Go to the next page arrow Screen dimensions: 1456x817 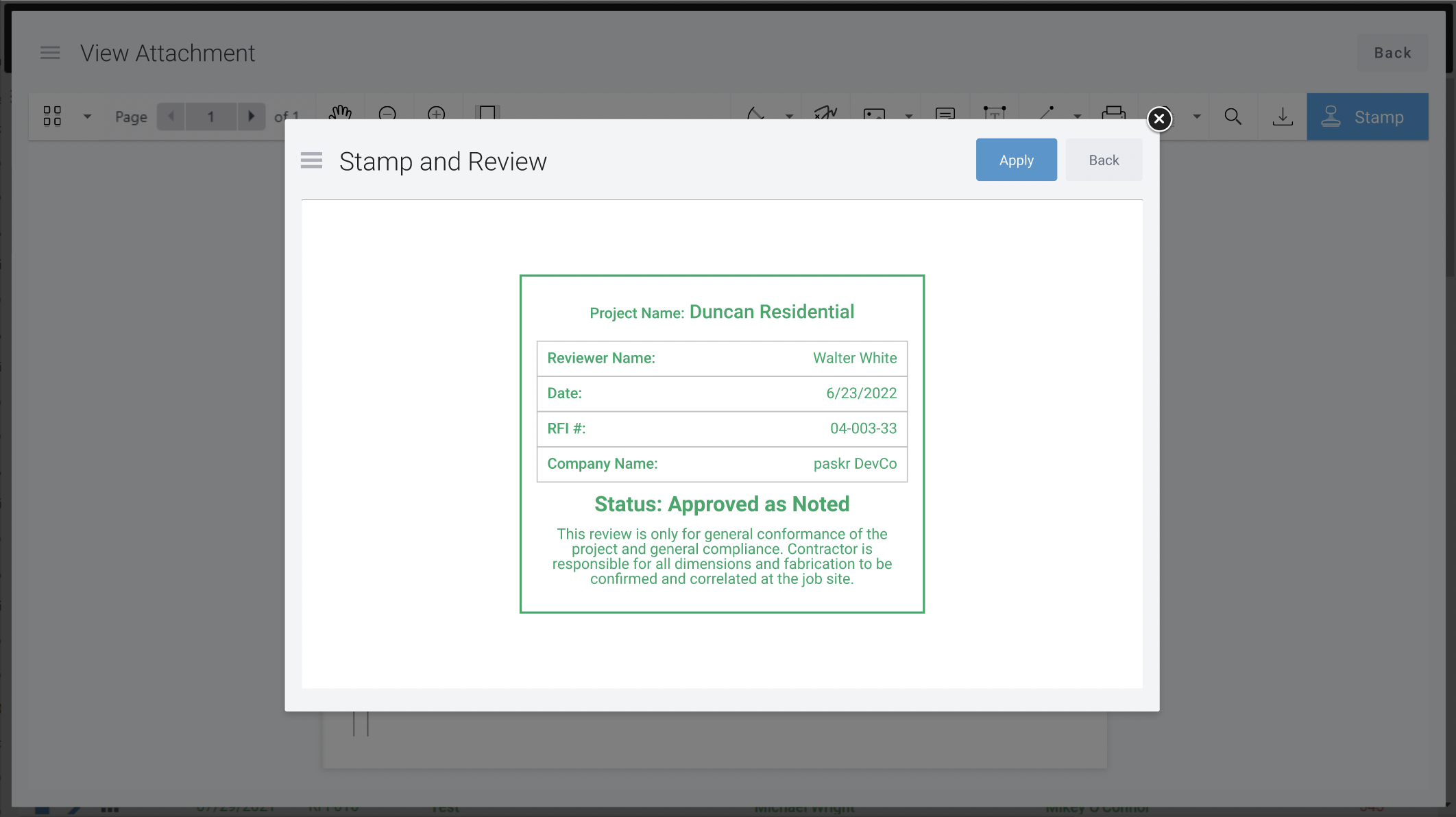[x=251, y=117]
